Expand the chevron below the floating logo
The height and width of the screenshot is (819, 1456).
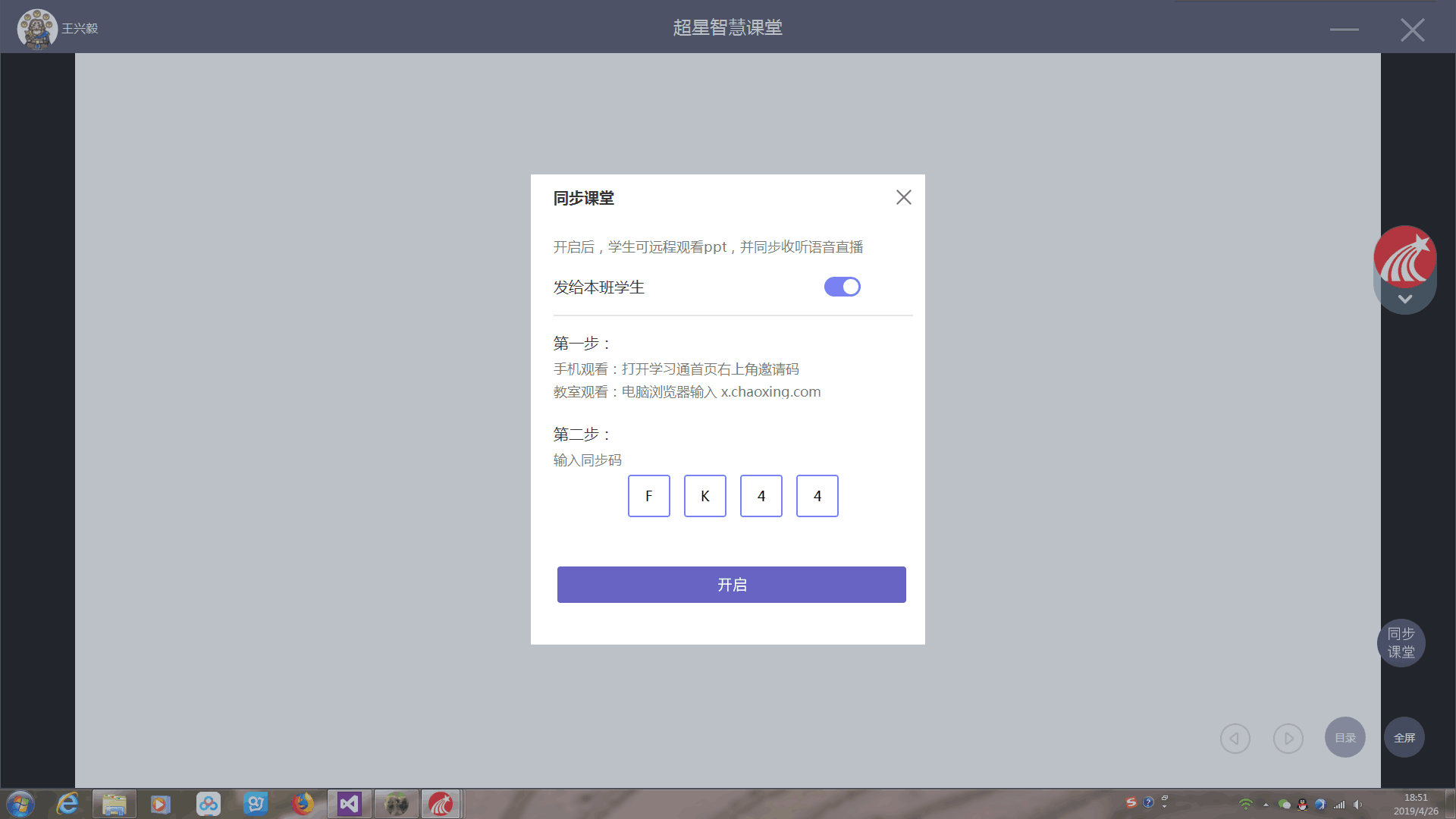1404,300
